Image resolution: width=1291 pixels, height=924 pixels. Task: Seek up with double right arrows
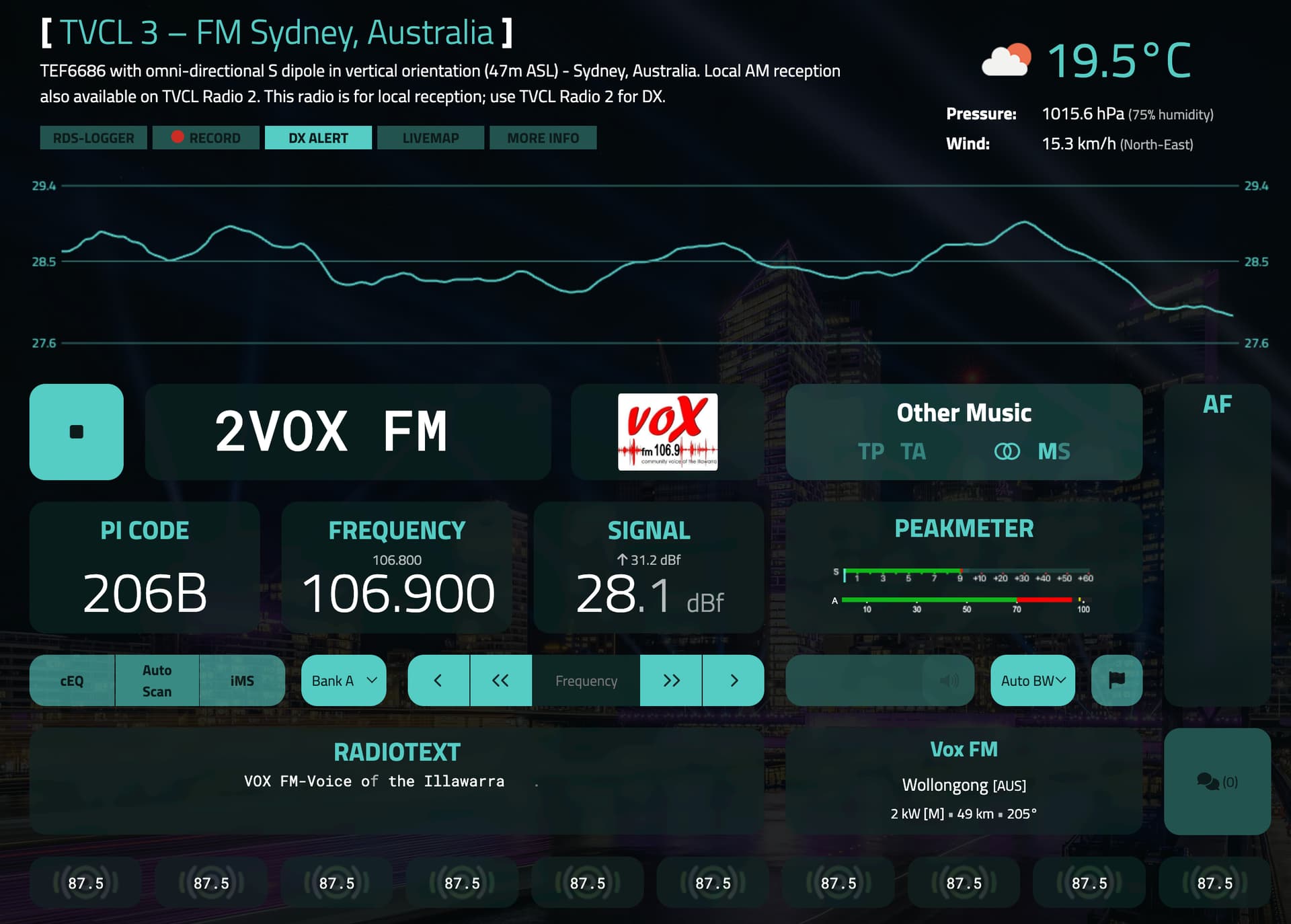(x=671, y=681)
